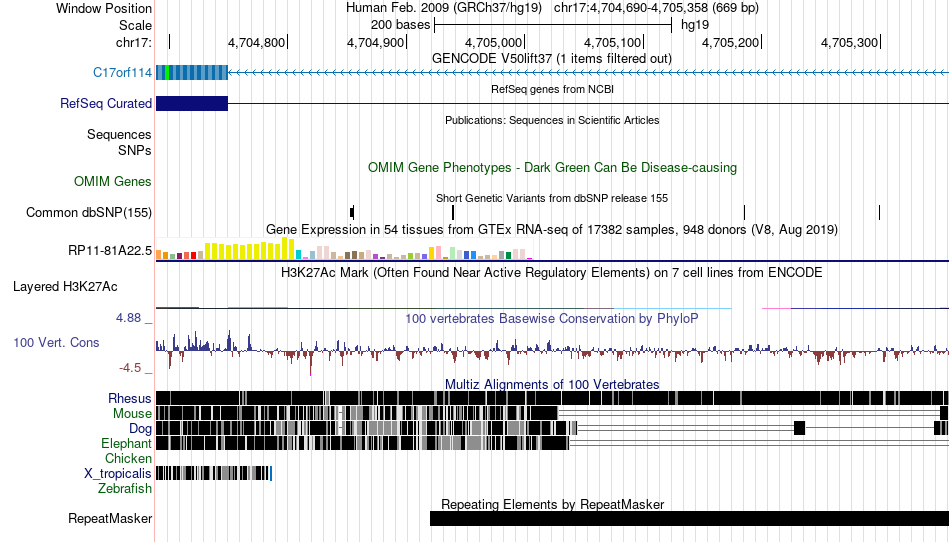Click the 100 vertebrates PhyloP conservation title
Image resolution: width=950 pixels, height=542 pixels.
tap(552, 319)
